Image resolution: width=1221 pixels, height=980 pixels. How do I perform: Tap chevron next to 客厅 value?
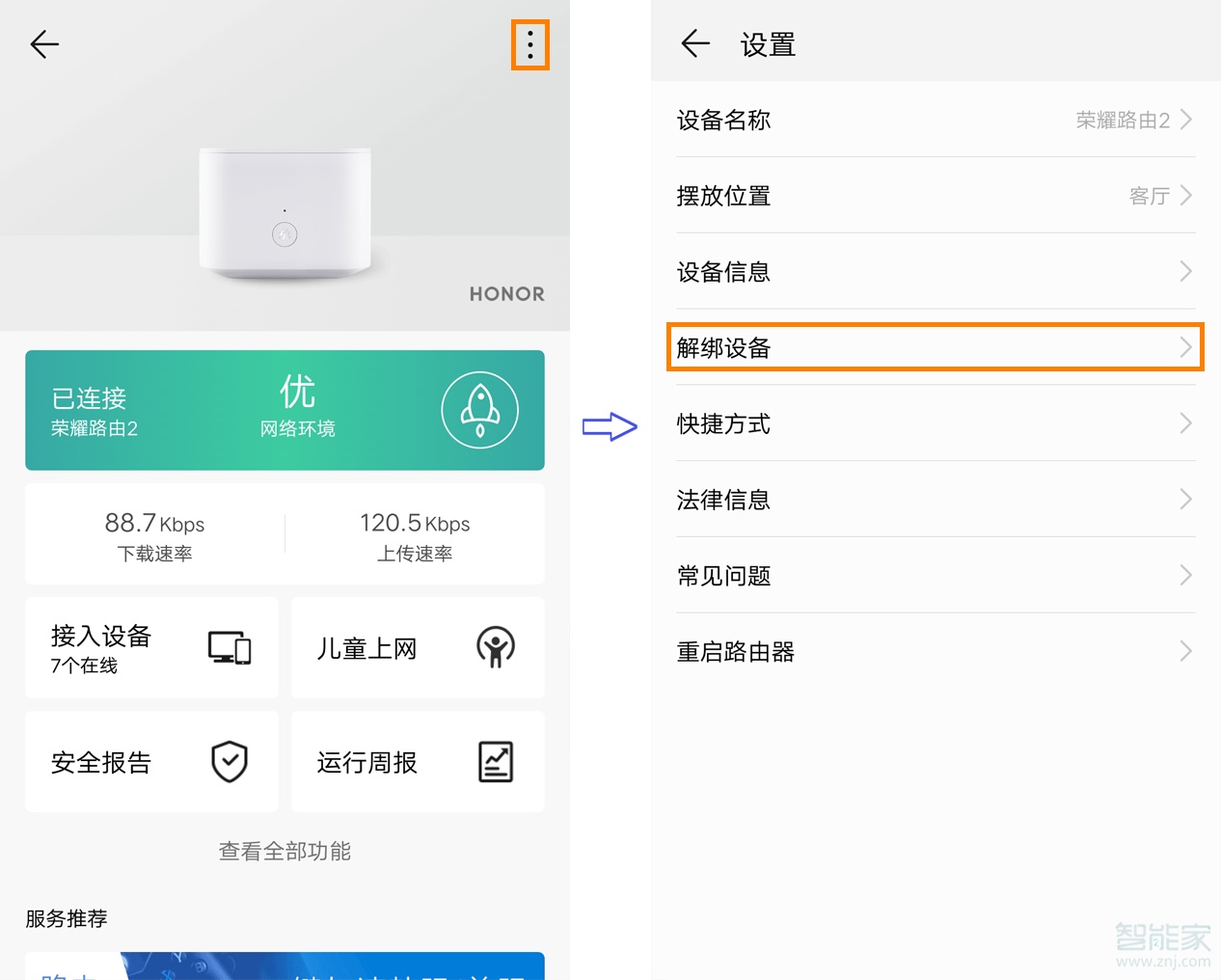(1186, 196)
